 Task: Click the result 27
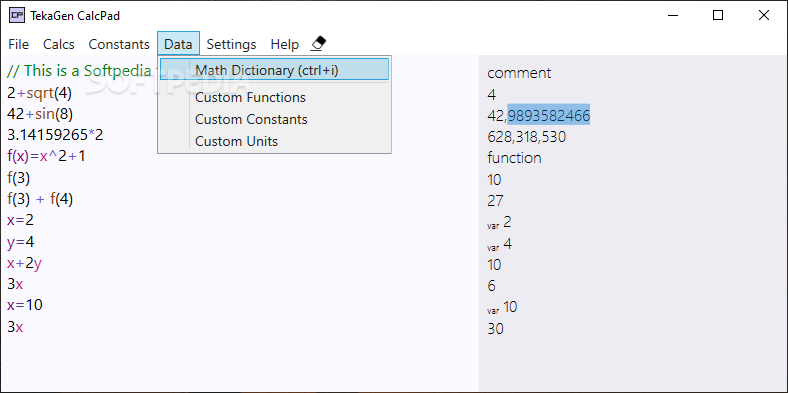(495, 201)
